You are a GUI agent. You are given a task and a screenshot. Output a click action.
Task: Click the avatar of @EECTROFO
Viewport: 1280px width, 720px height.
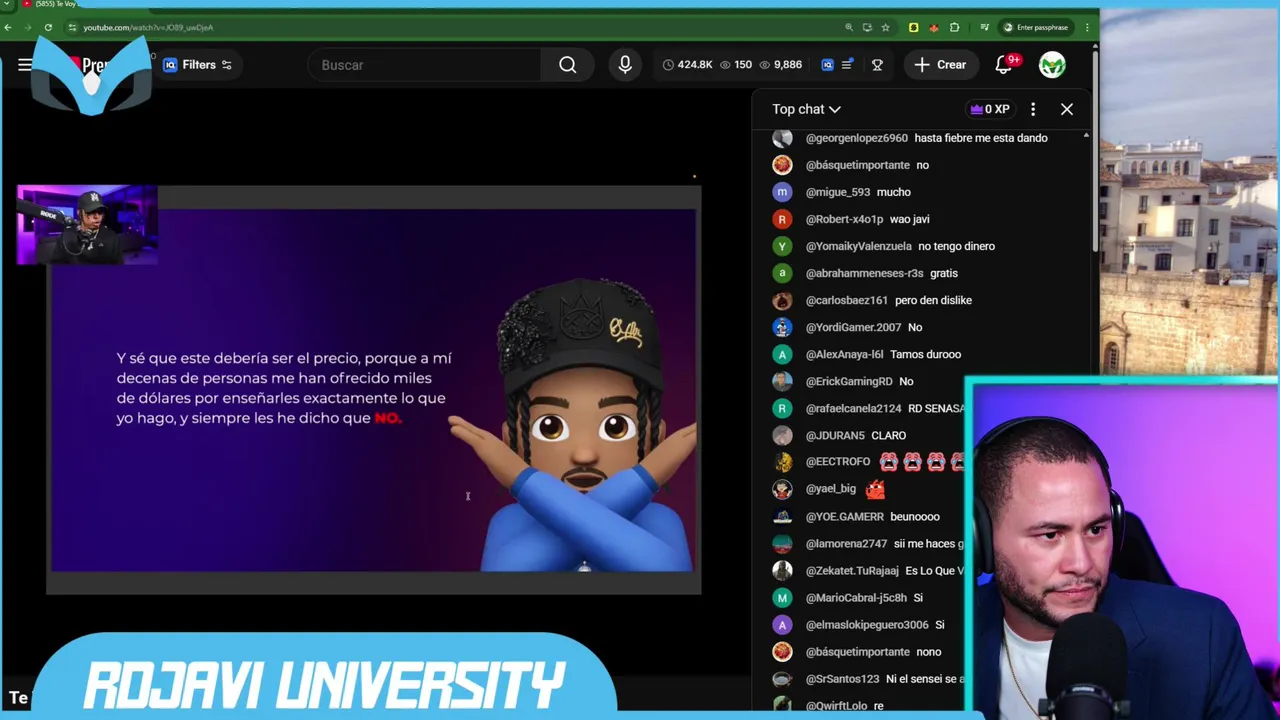click(x=782, y=462)
